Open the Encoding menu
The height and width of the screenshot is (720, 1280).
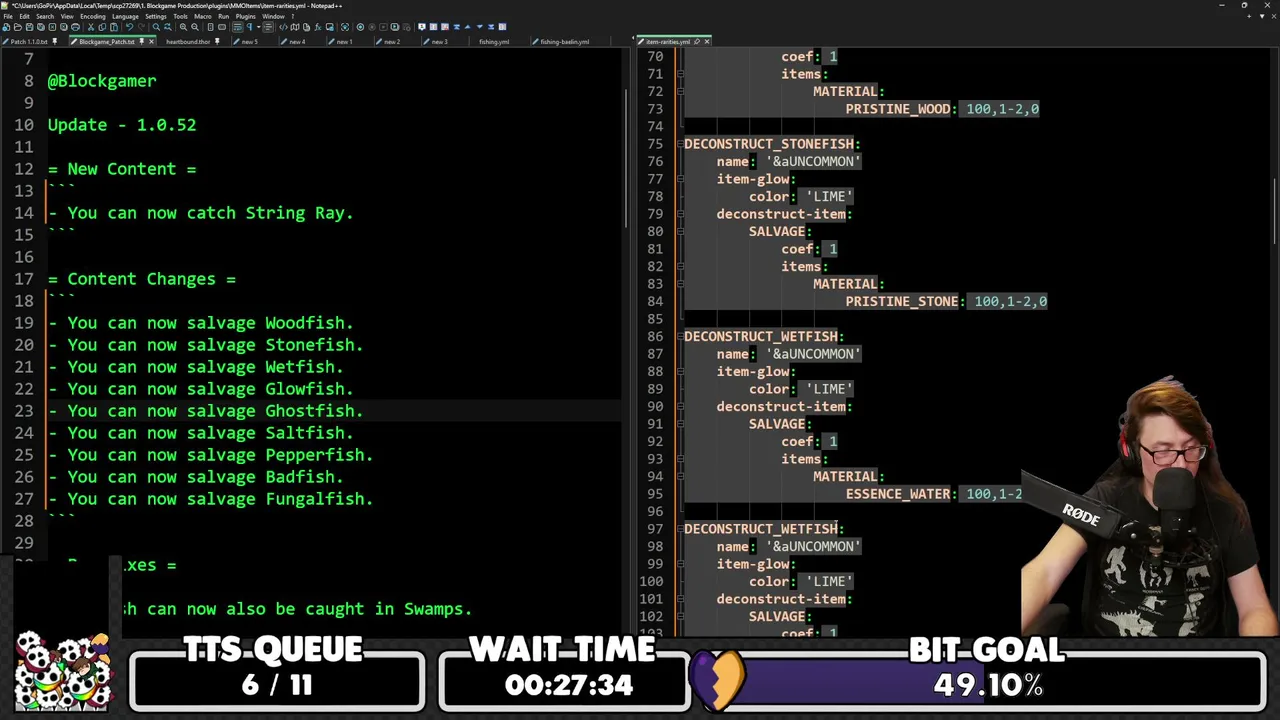pos(92,16)
